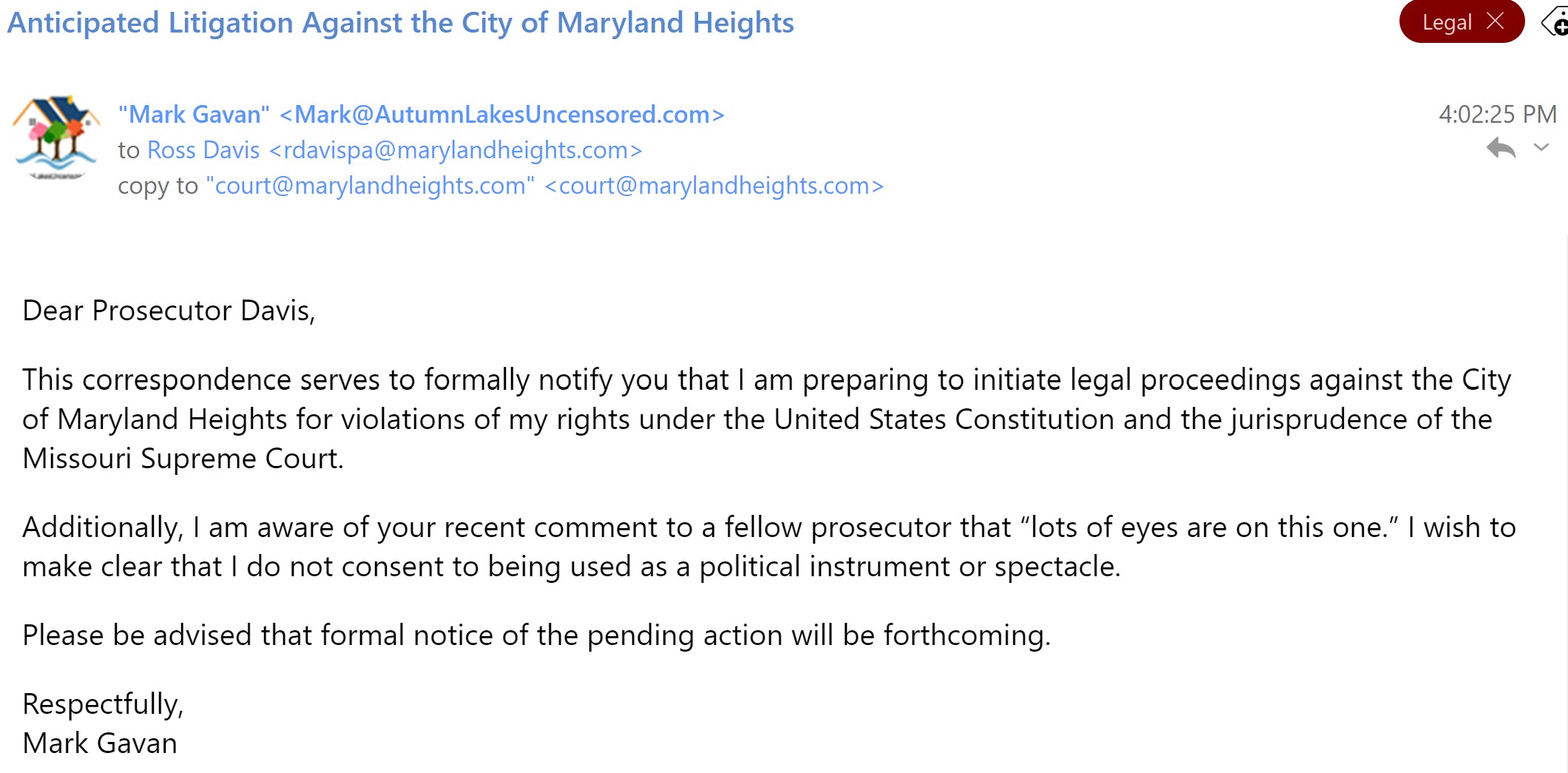This screenshot has width=1568, height=773.
Task: Click the Legal tag label
Action: coord(1447,22)
